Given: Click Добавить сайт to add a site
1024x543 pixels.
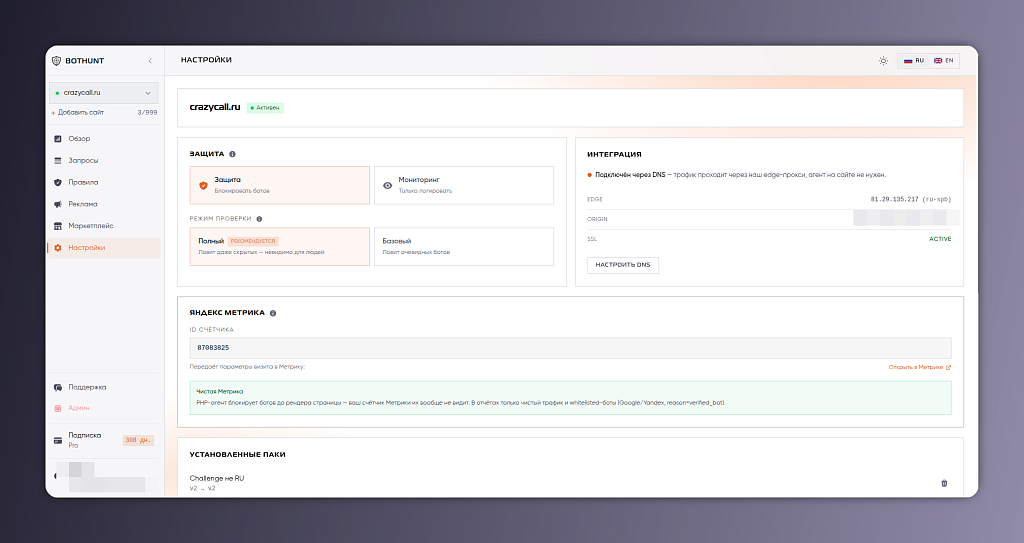Looking at the screenshot, I should (78, 112).
